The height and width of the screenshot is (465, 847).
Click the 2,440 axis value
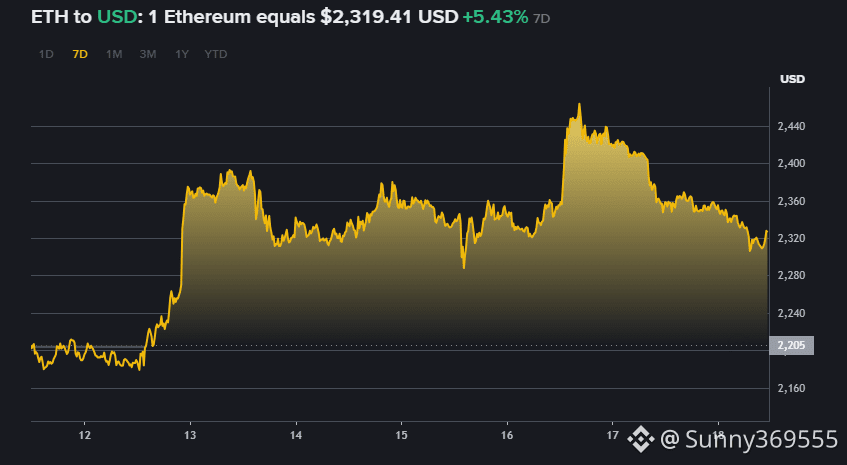click(791, 126)
